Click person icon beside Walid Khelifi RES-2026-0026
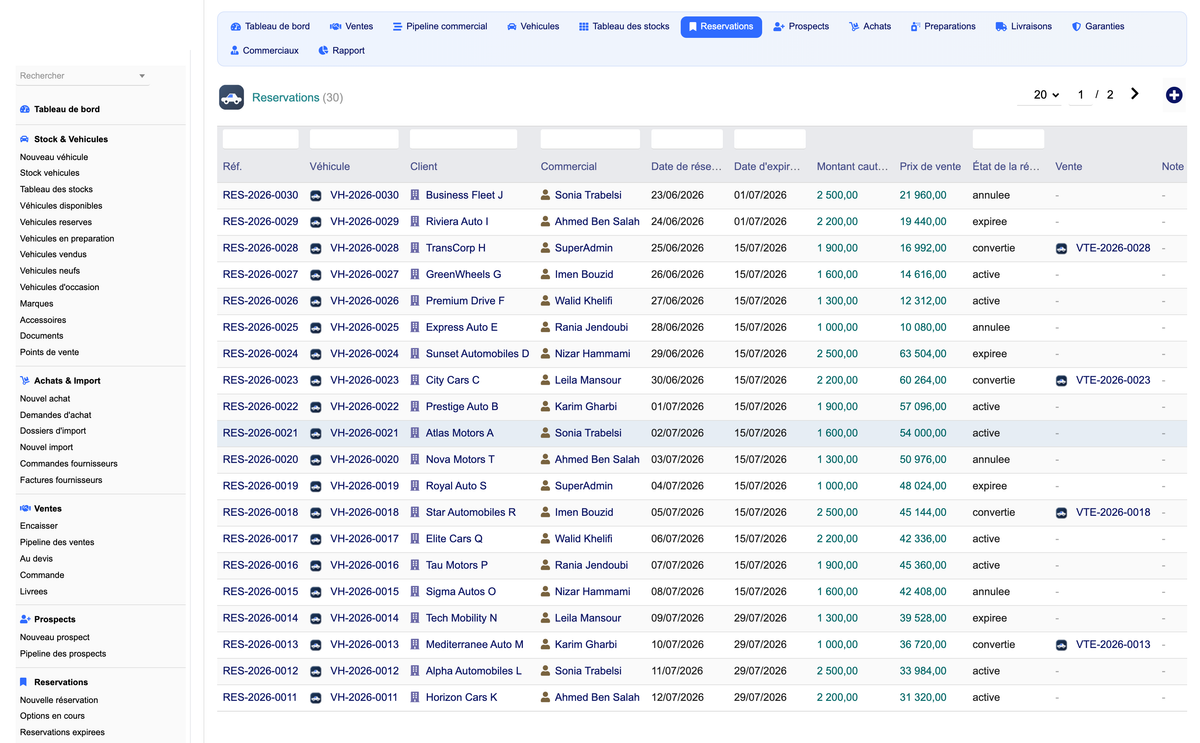Screen dimensions: 1200x743 (546, 301)
